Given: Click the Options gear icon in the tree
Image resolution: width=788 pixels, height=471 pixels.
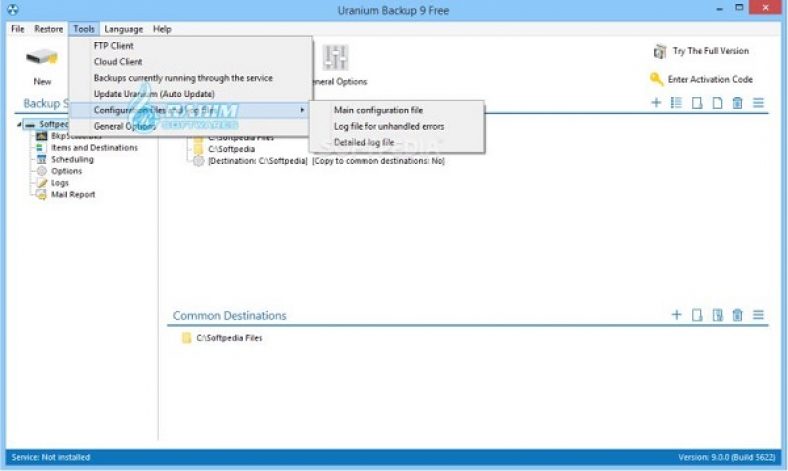Looking at the screenshot, I should 42,171.
